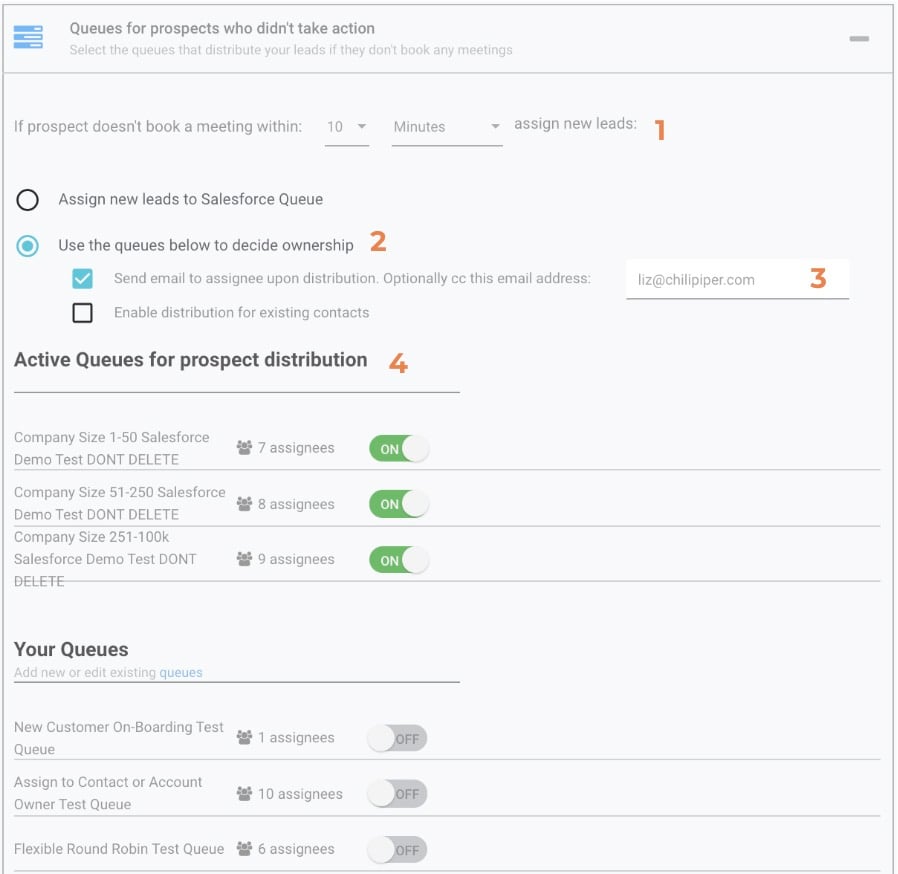
Task: Select the Assign new leads to Salesforce Queue option
Action: [x=28, y=200]
